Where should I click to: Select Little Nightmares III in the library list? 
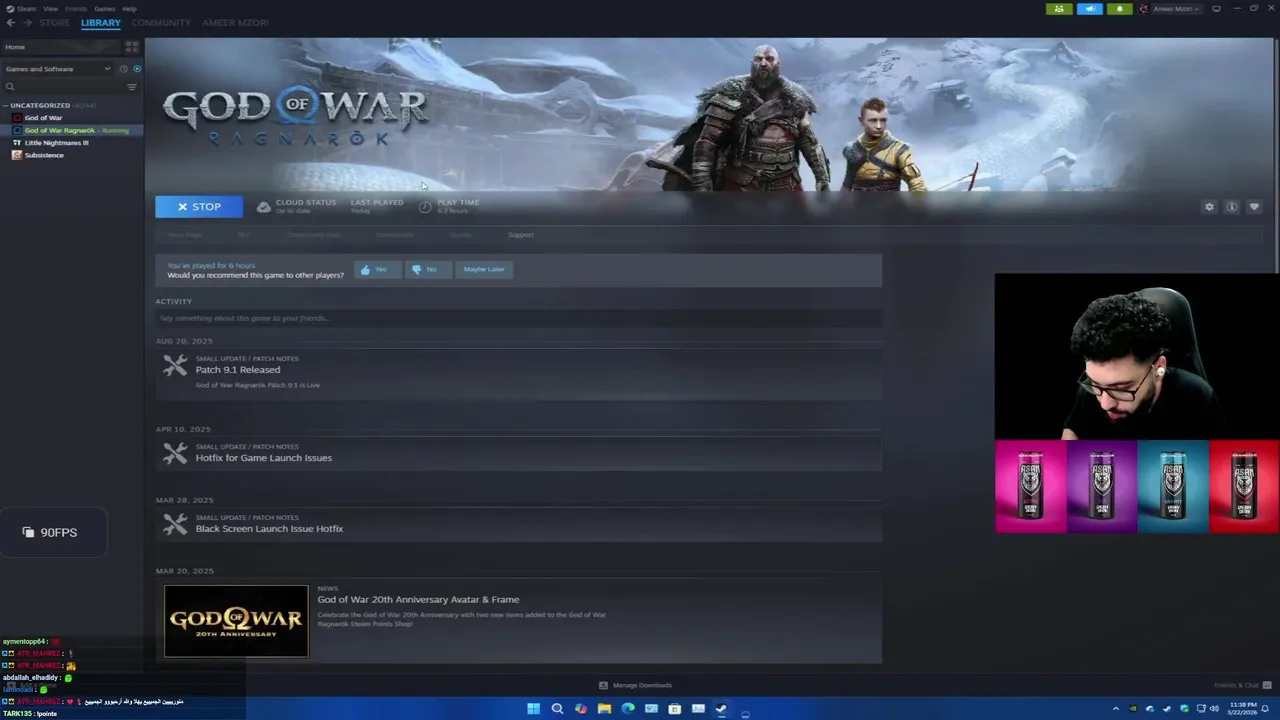56,143
